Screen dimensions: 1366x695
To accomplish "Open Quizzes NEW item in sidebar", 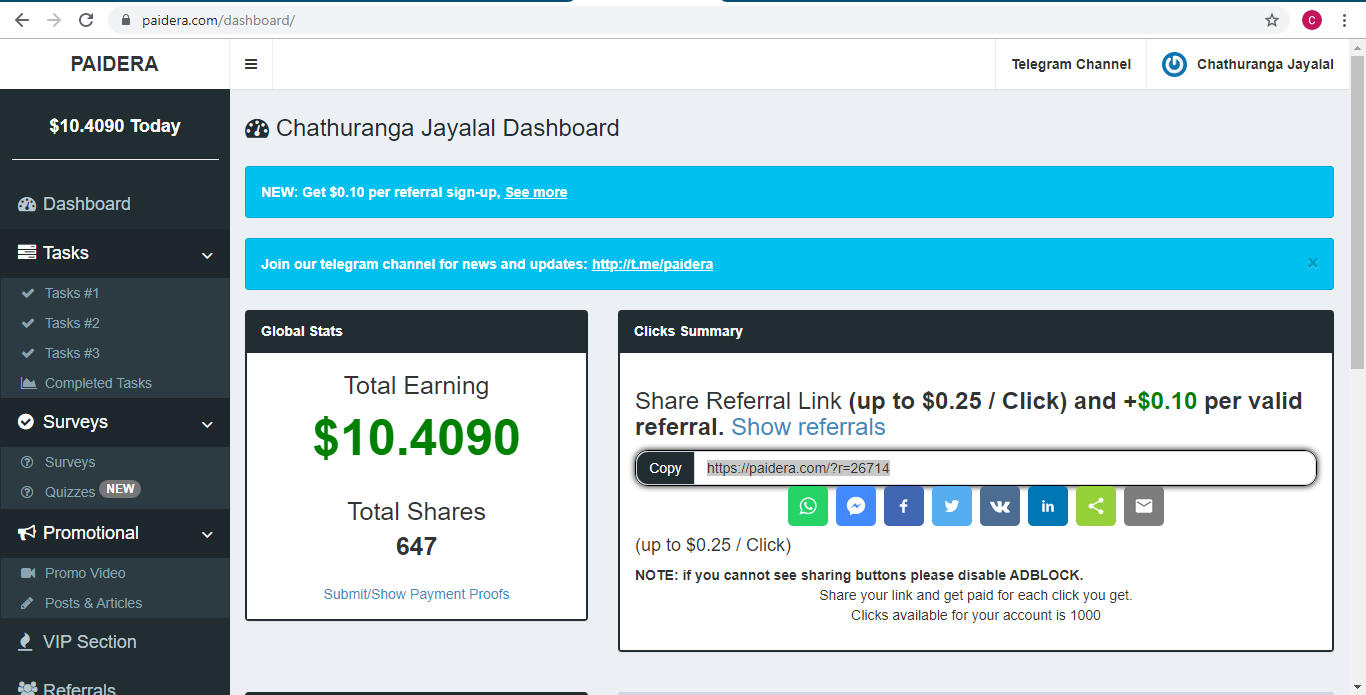I will click(x=115, y=491).
